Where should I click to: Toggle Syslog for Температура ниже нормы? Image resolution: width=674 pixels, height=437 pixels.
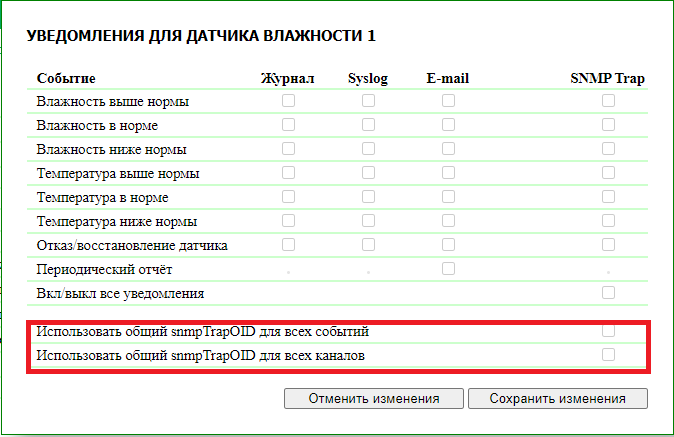pyautogui.click(x=368, y=221)
